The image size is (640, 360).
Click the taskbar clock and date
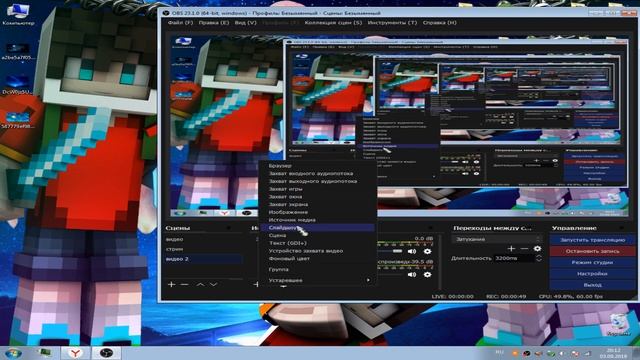[614, 353]
